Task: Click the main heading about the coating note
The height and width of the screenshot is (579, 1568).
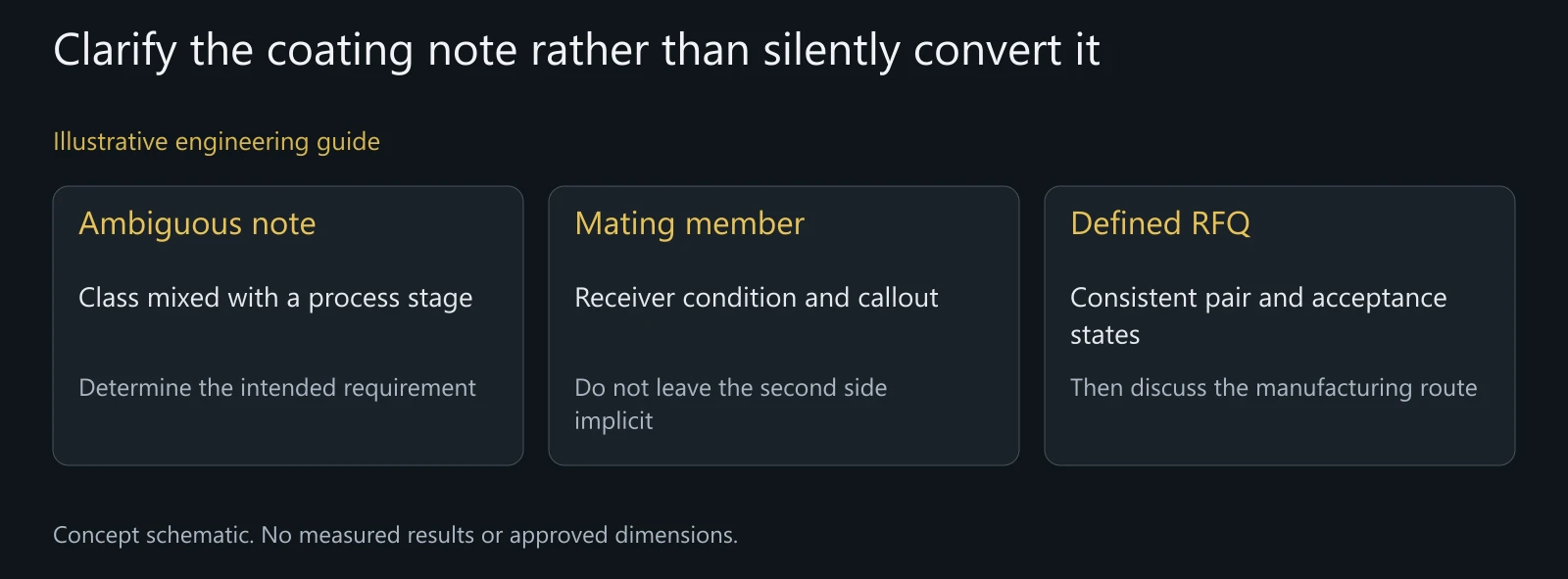Action: pyautogui.click(x=576, y=50)
